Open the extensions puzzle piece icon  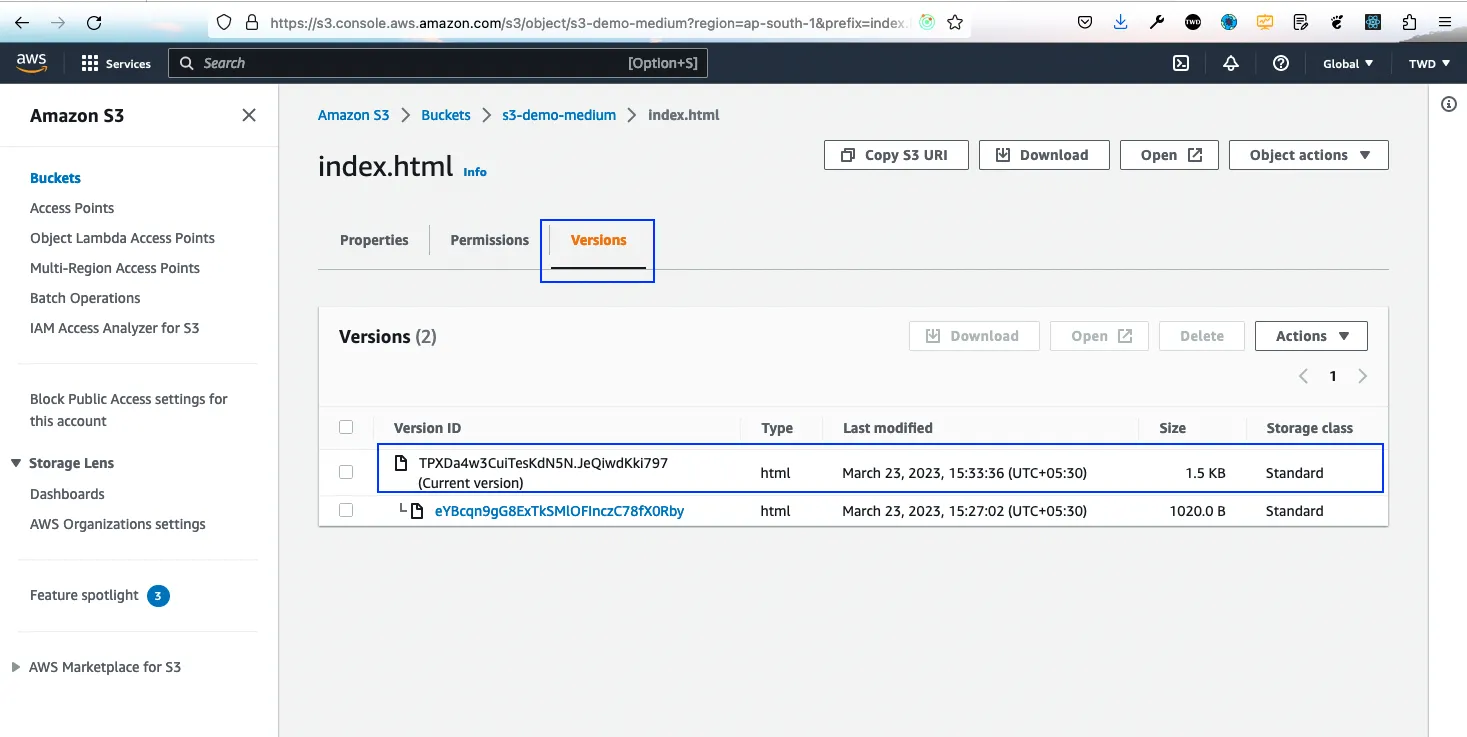(1409, 22)
